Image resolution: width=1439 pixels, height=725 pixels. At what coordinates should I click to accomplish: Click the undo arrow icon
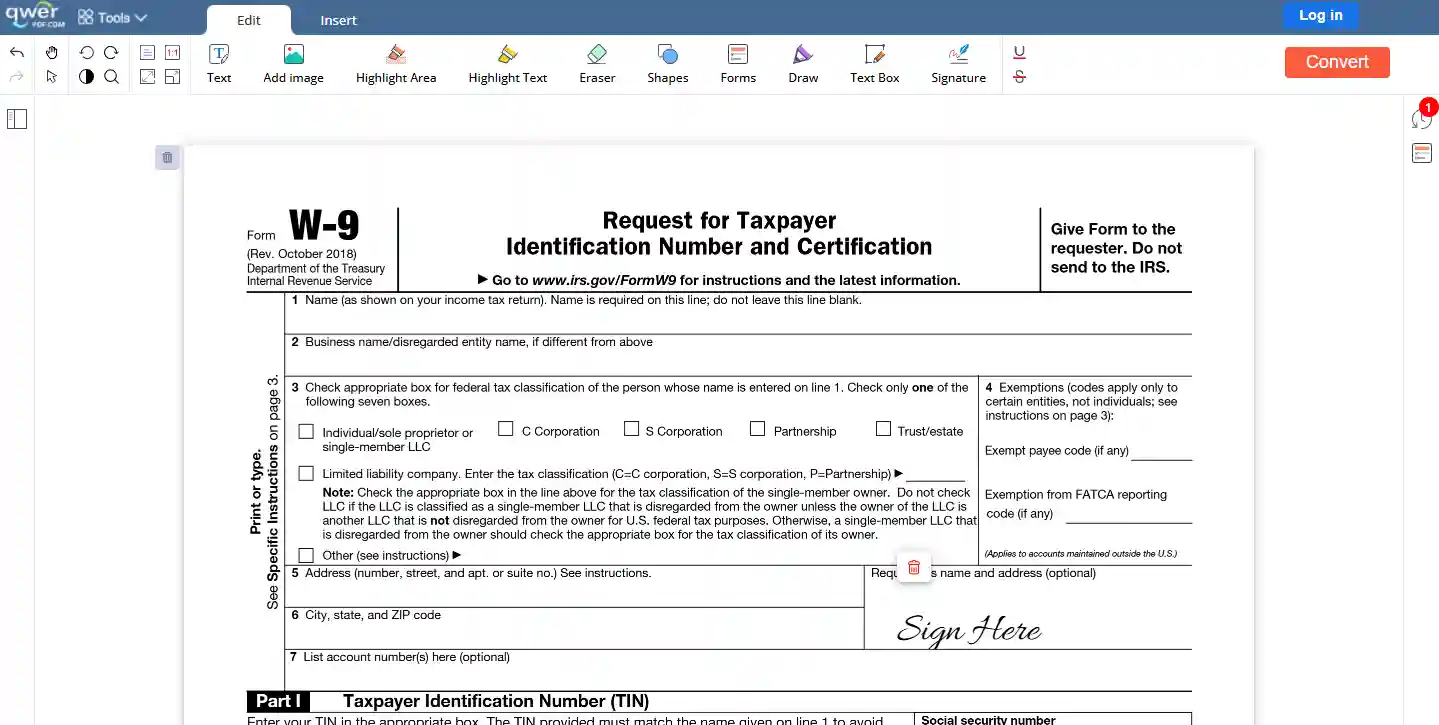point(17,52)
